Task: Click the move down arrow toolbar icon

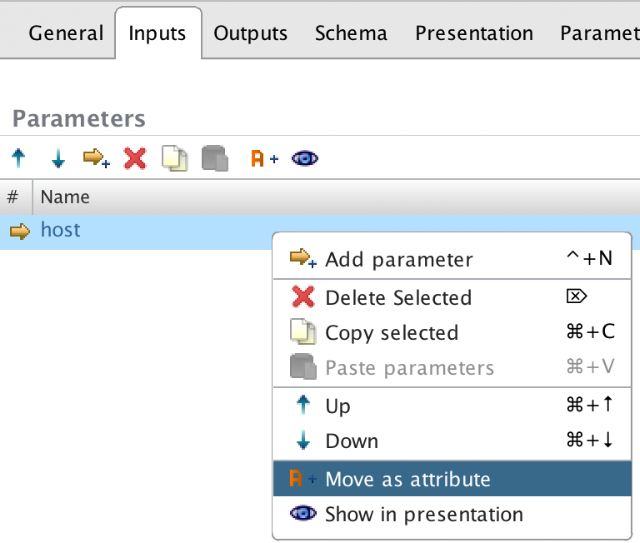Action: (x=58, y=158)
